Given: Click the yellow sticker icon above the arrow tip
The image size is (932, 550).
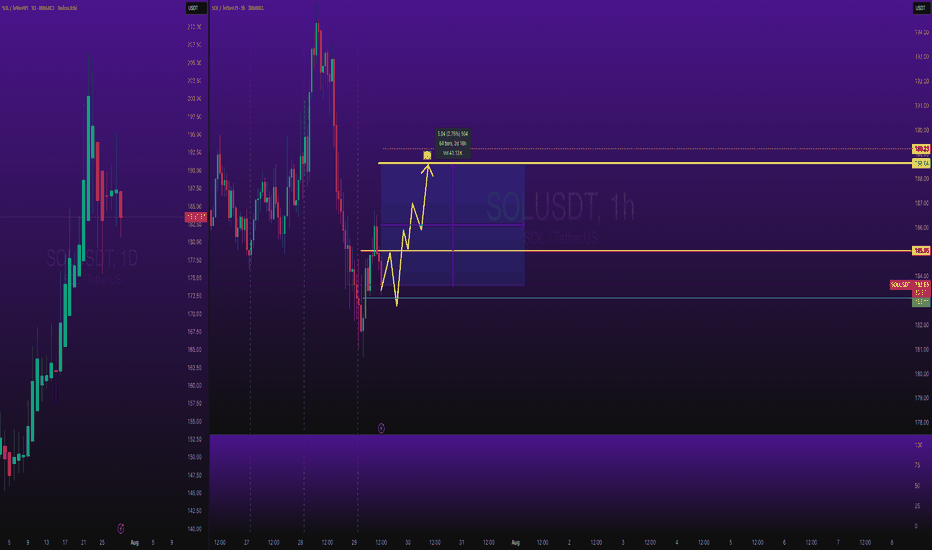Looking at the screenshot, I should point(427,155).
